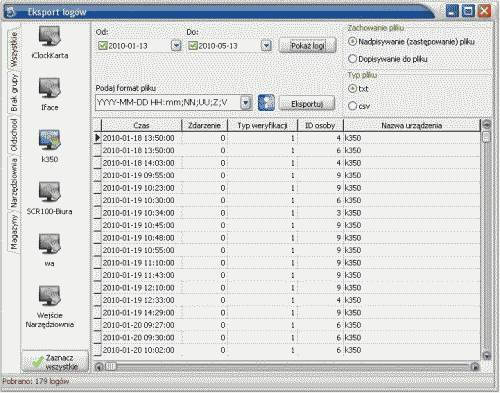Viewport: 500px width, 393px height.
Task: Sort by the Zdarzenie column header
Action: (x=204, y=125)
